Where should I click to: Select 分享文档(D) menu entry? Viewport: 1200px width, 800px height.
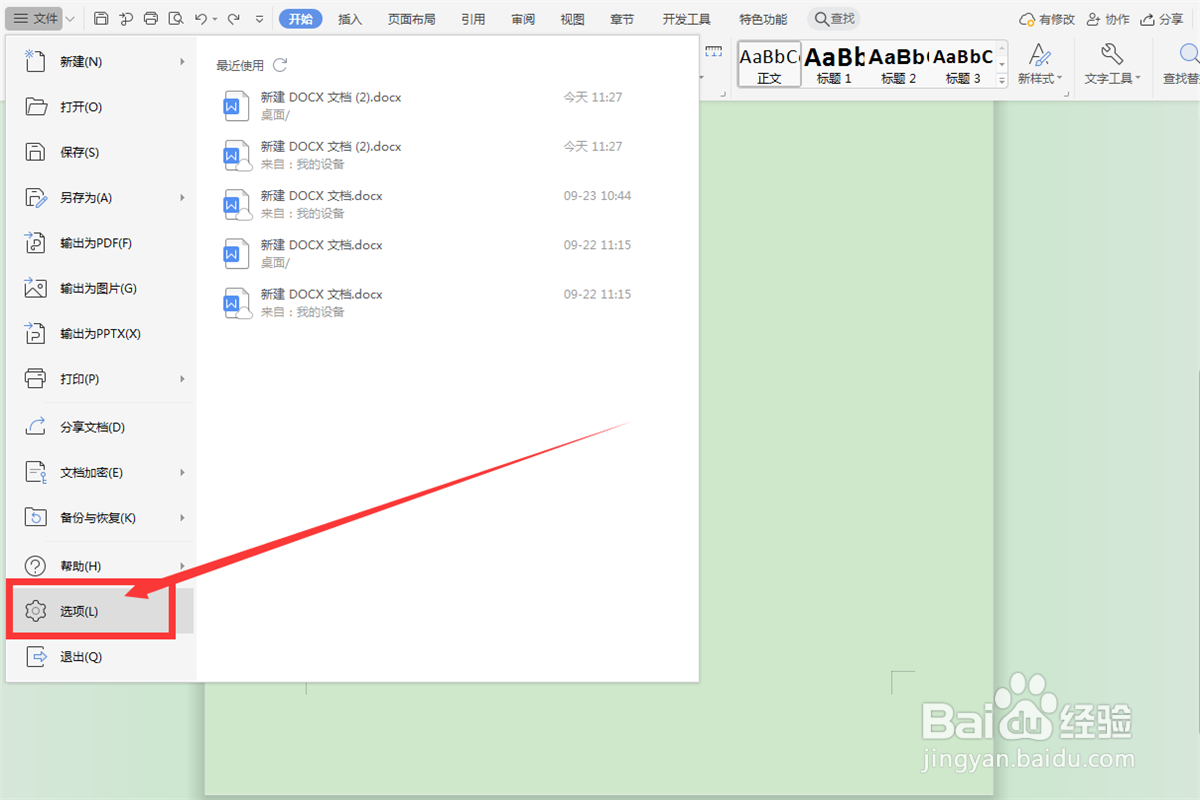(x=100, y=427)
